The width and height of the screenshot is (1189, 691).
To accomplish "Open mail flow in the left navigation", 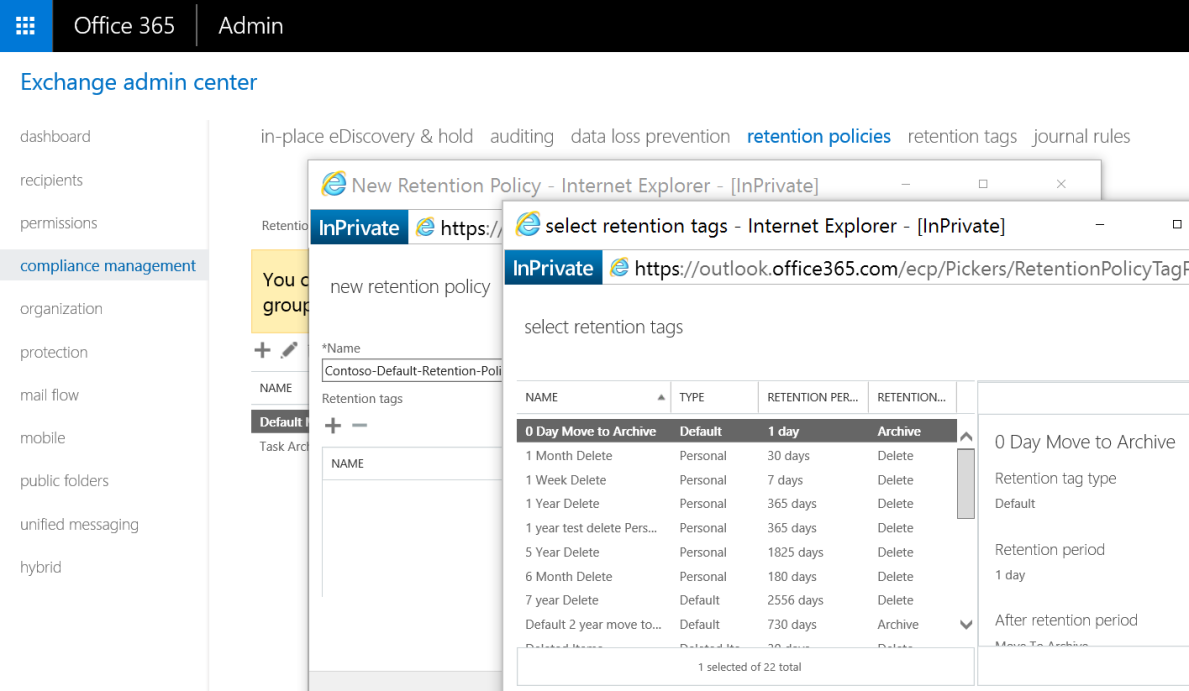I will 49,395.
